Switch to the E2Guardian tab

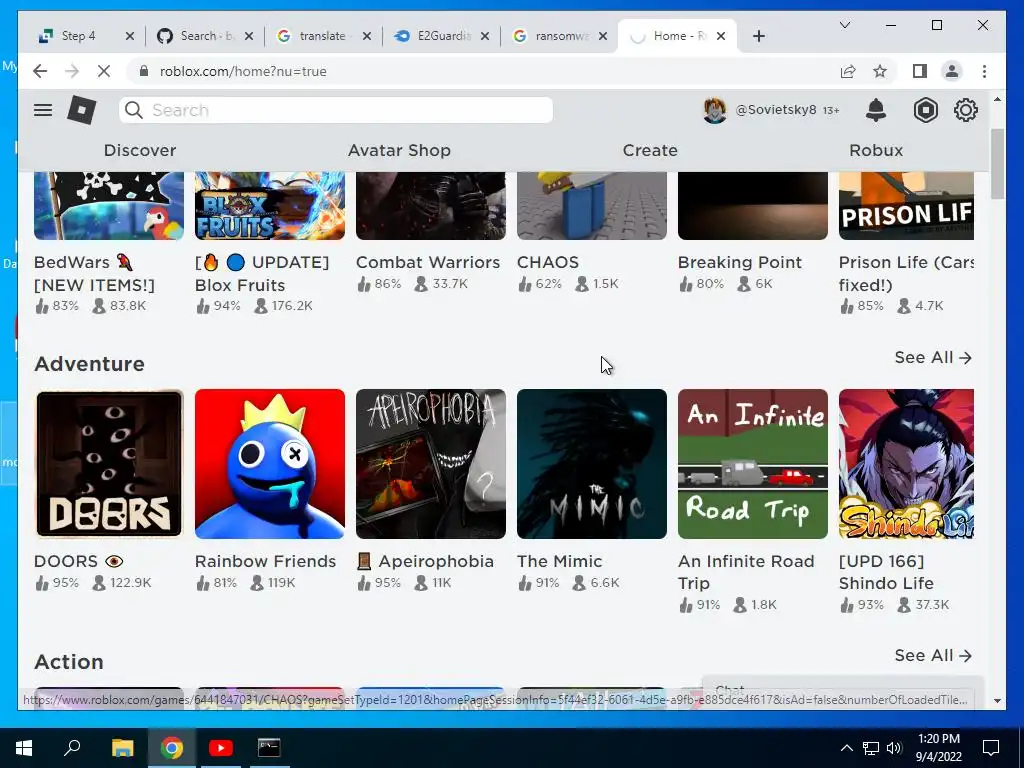441,36
